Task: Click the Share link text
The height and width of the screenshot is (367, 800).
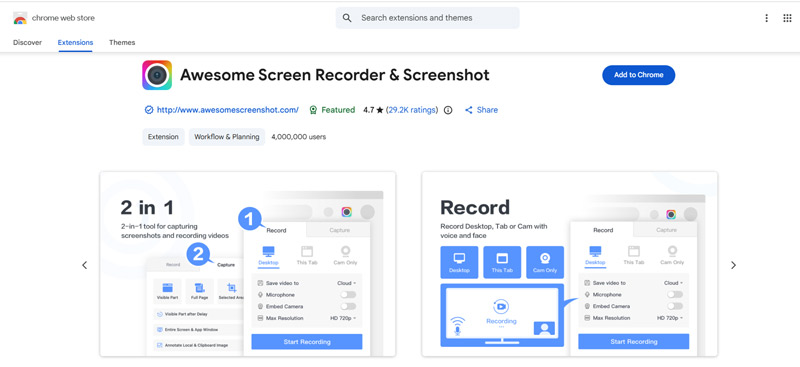Action: 487,110
